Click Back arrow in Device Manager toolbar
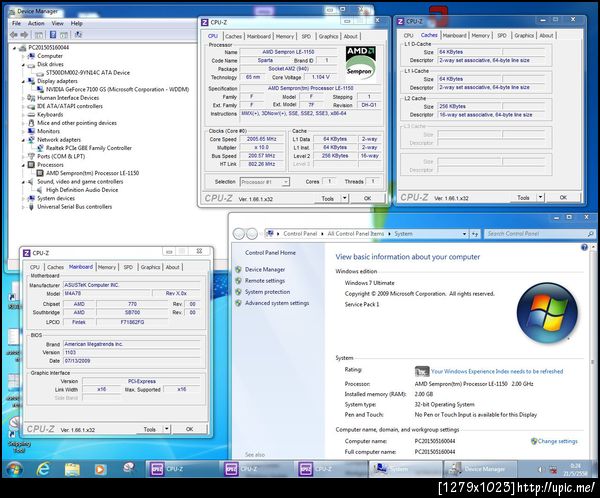This screenshot has width=600, height=498. 14,35
